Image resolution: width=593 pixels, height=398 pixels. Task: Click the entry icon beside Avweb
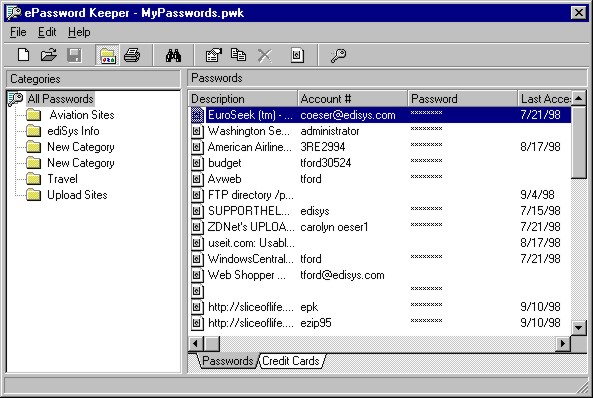click(x=197, y=179)
